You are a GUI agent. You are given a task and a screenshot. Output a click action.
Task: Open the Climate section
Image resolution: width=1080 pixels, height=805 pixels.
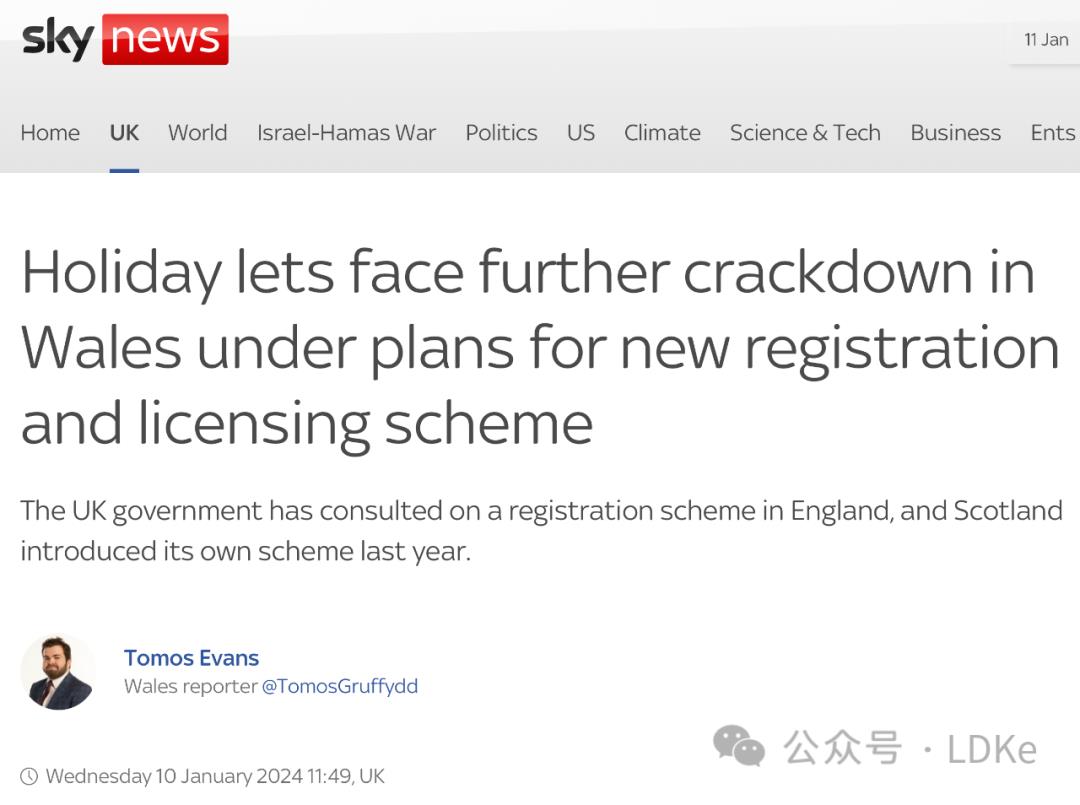tap(662, 133)
